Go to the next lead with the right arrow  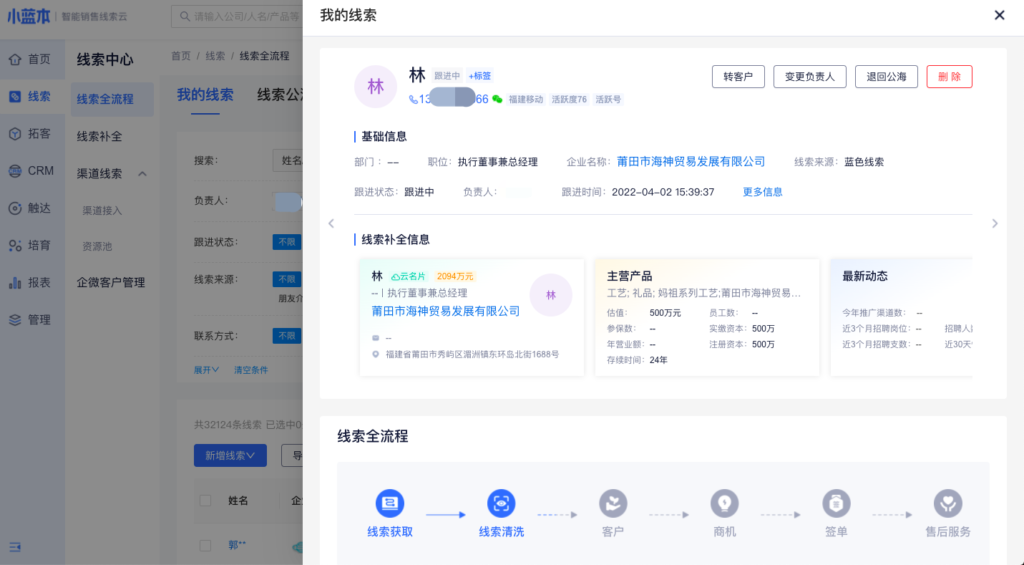coord(994,224)
